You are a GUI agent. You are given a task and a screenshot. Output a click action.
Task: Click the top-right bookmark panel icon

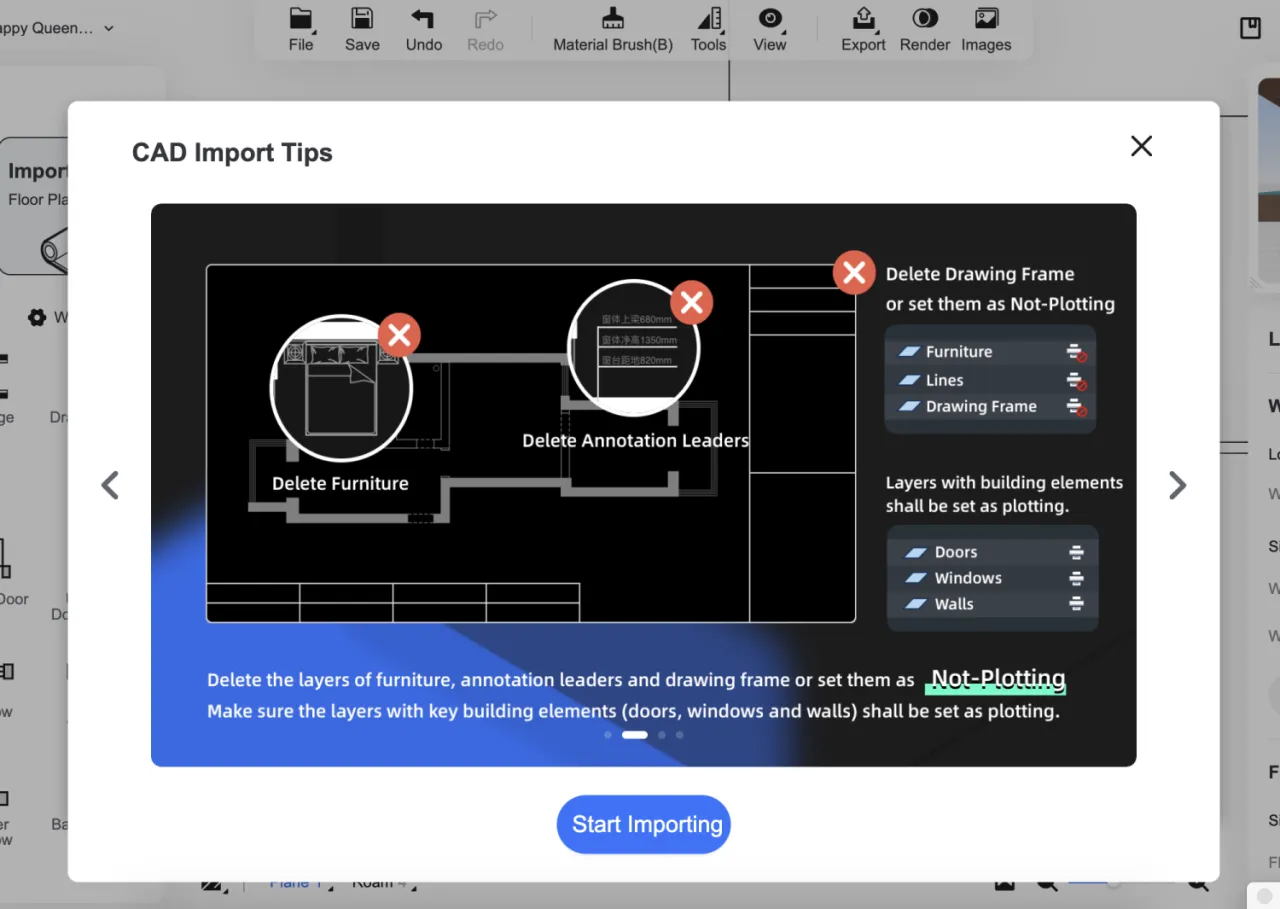[1250, 28]
